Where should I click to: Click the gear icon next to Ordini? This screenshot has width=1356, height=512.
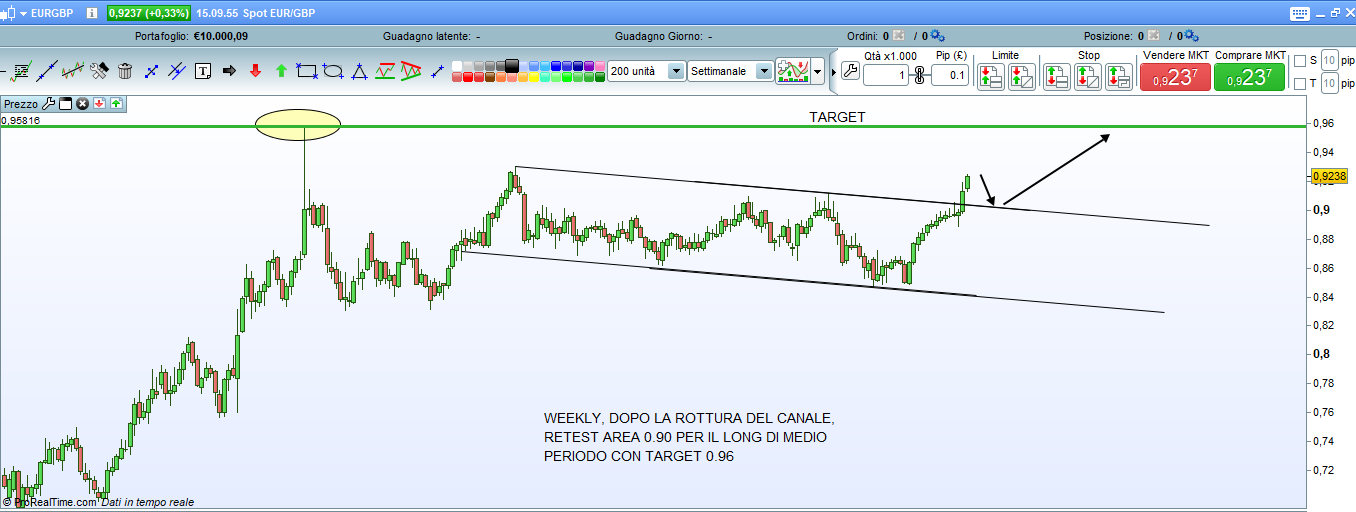click(937, 36)
